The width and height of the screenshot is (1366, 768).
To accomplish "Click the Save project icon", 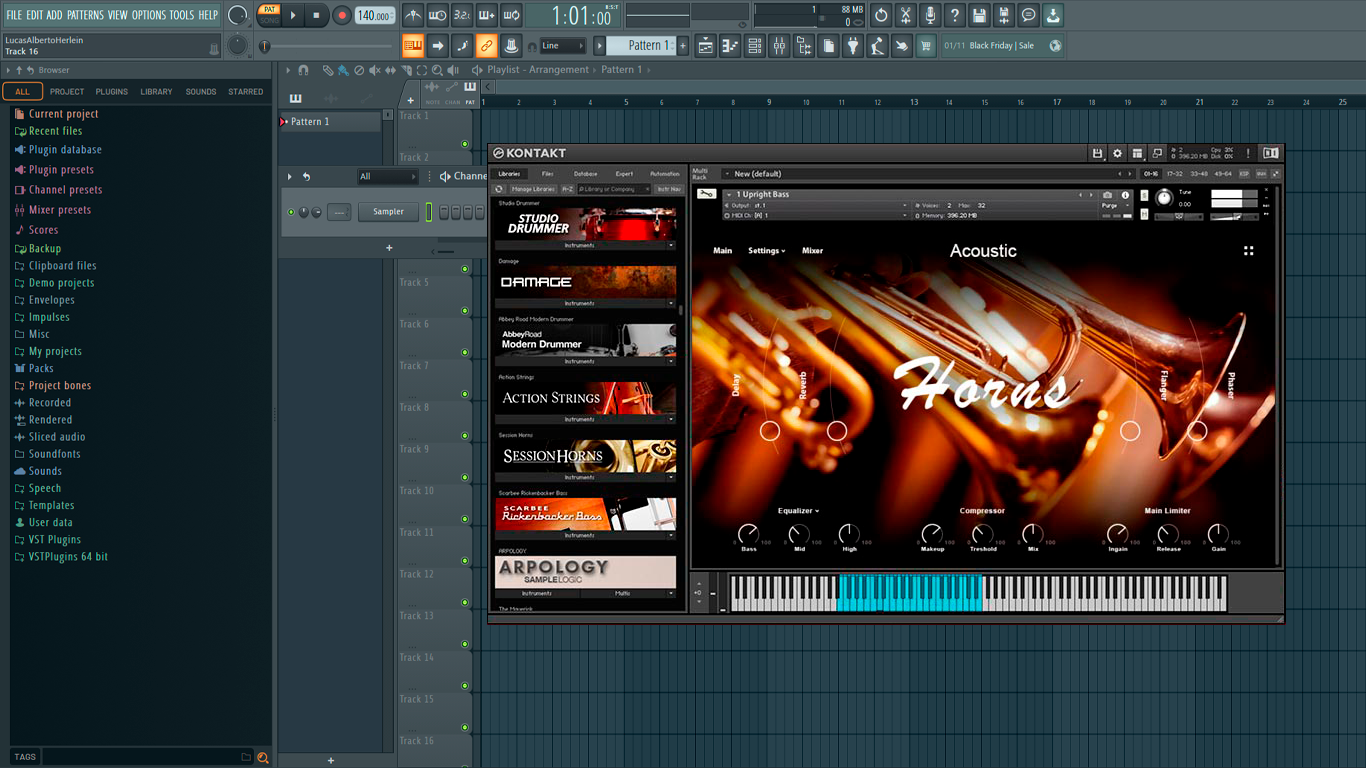I will 979,15.
